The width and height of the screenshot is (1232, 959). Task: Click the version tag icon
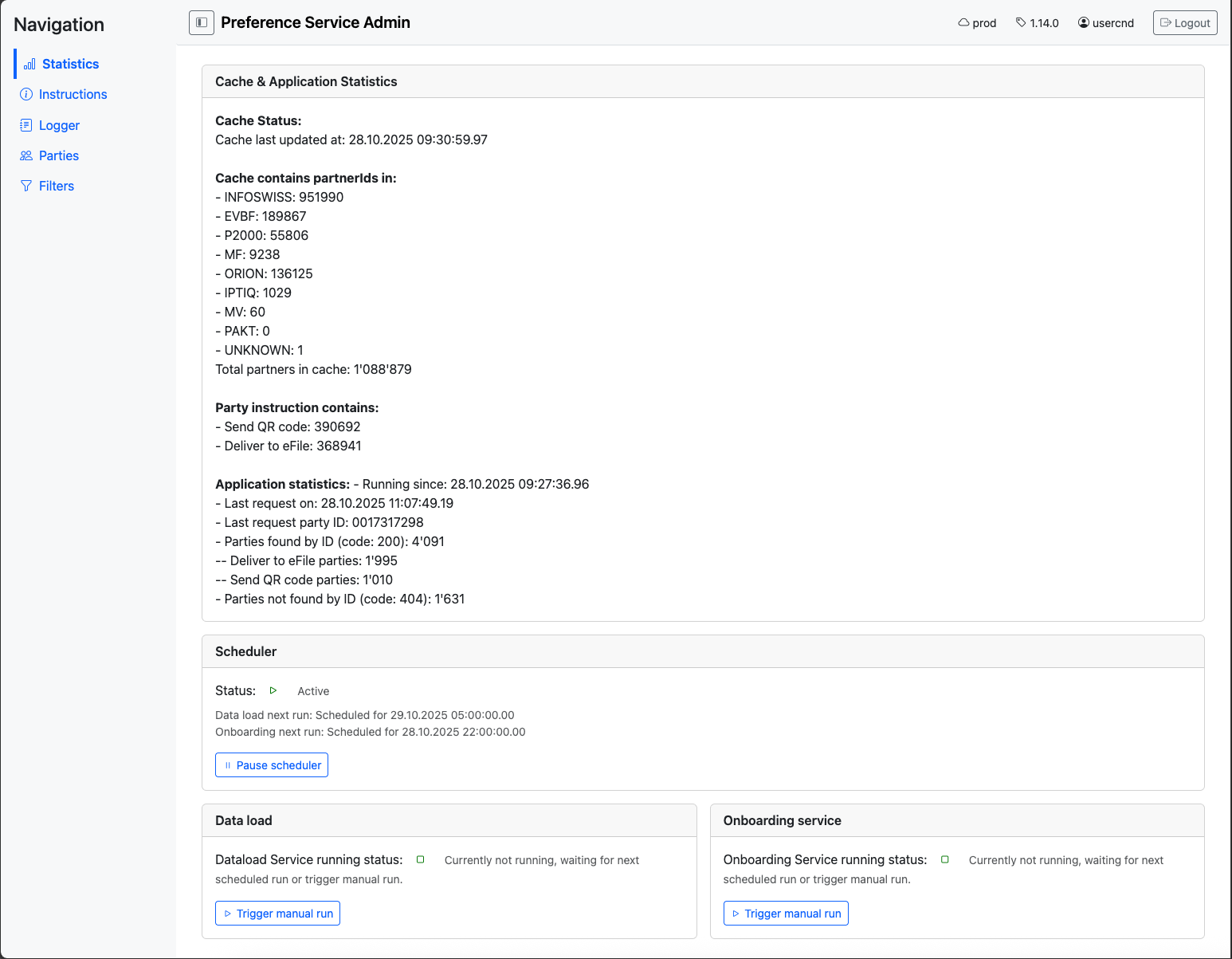(1021, 23)
